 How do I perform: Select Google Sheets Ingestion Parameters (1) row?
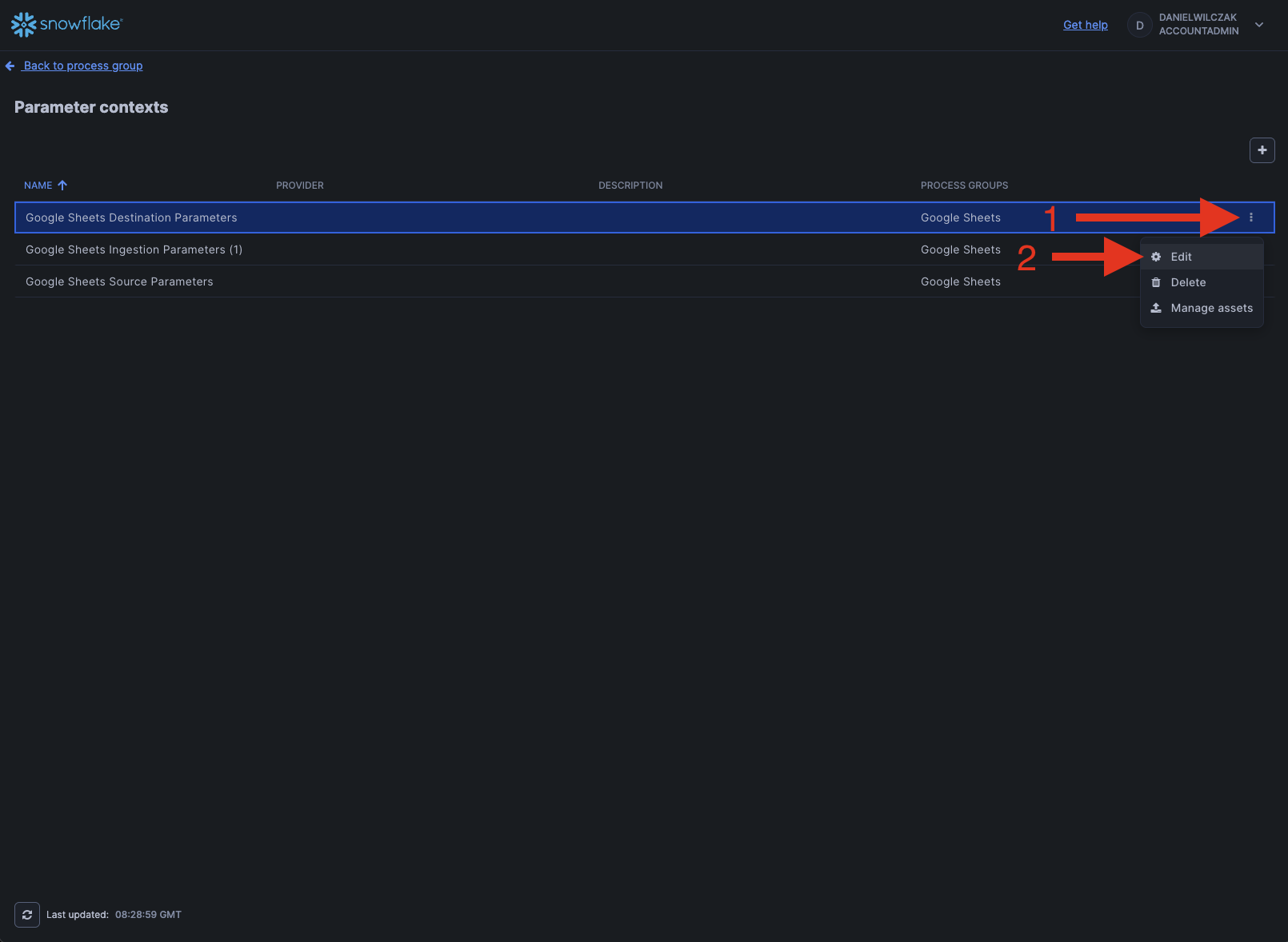point(134,249)
